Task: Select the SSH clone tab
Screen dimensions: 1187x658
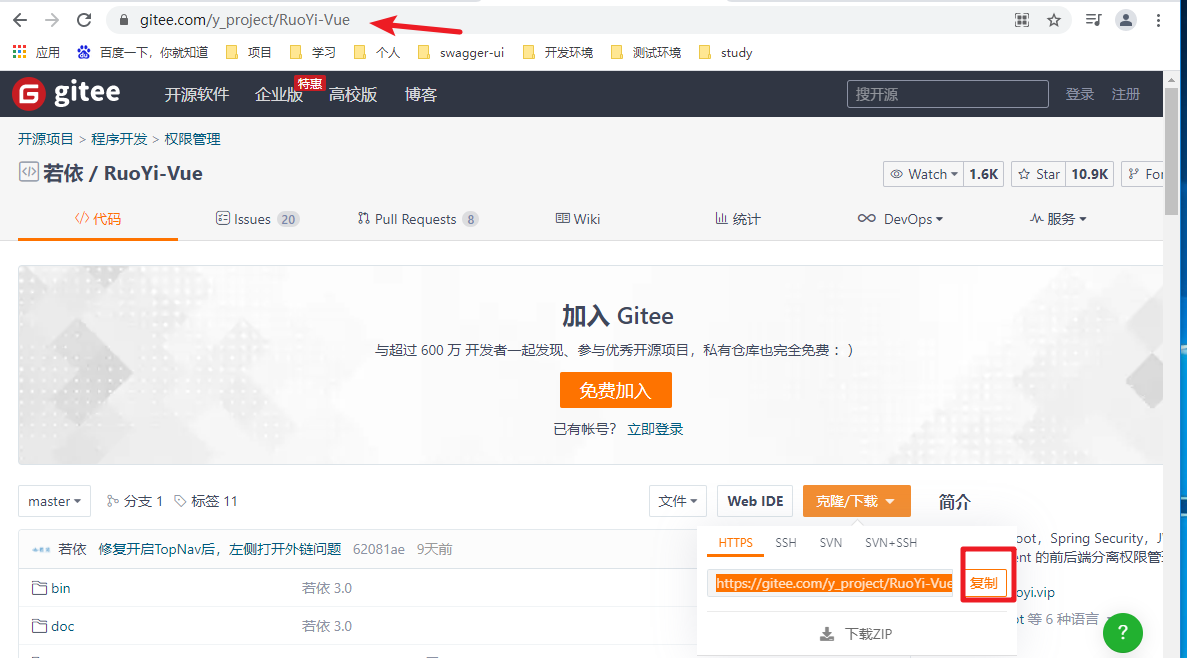Action: click(786, 543)
